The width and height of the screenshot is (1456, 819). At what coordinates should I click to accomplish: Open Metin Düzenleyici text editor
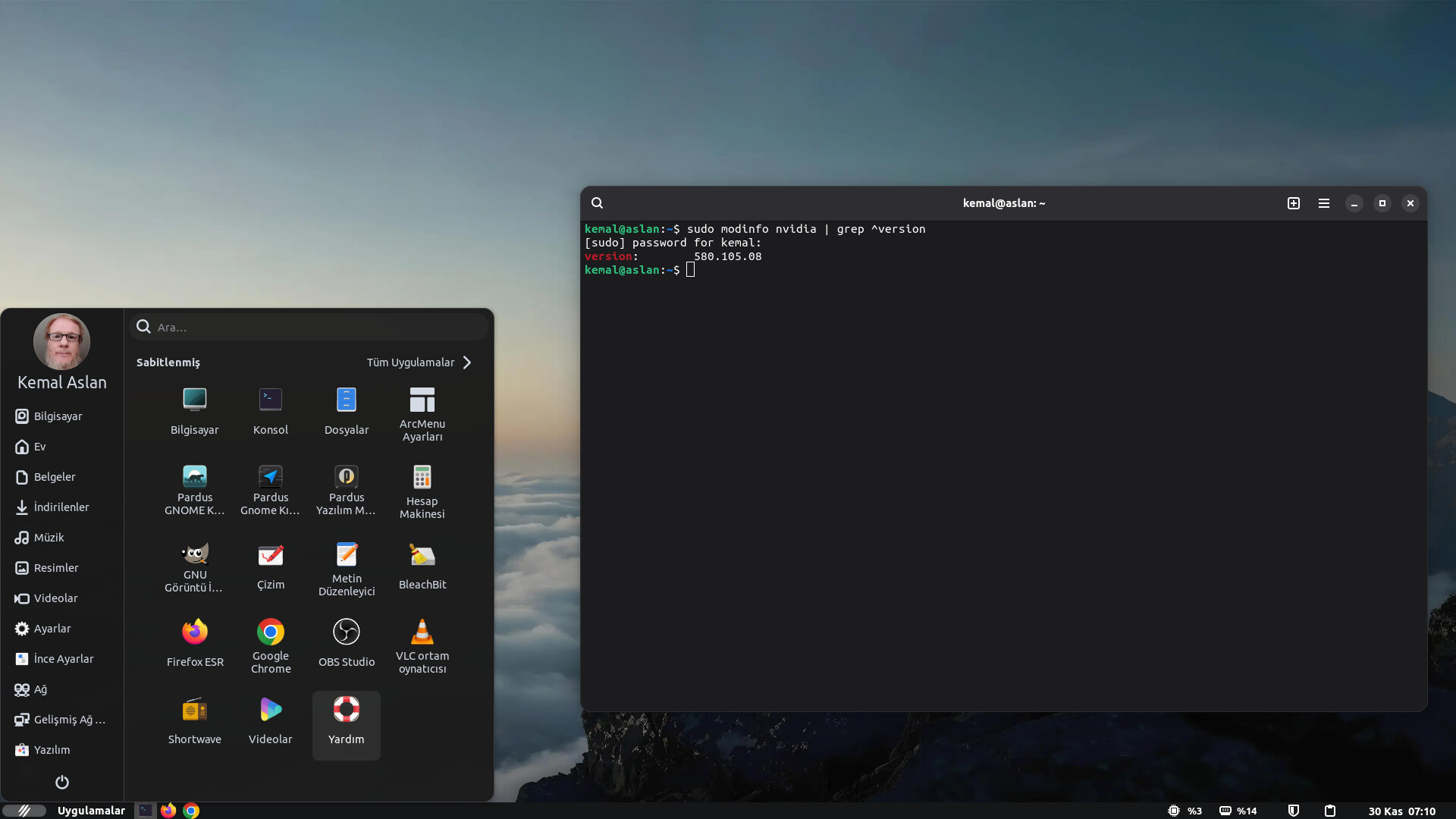pyautogui.click(x=347, y=566)
